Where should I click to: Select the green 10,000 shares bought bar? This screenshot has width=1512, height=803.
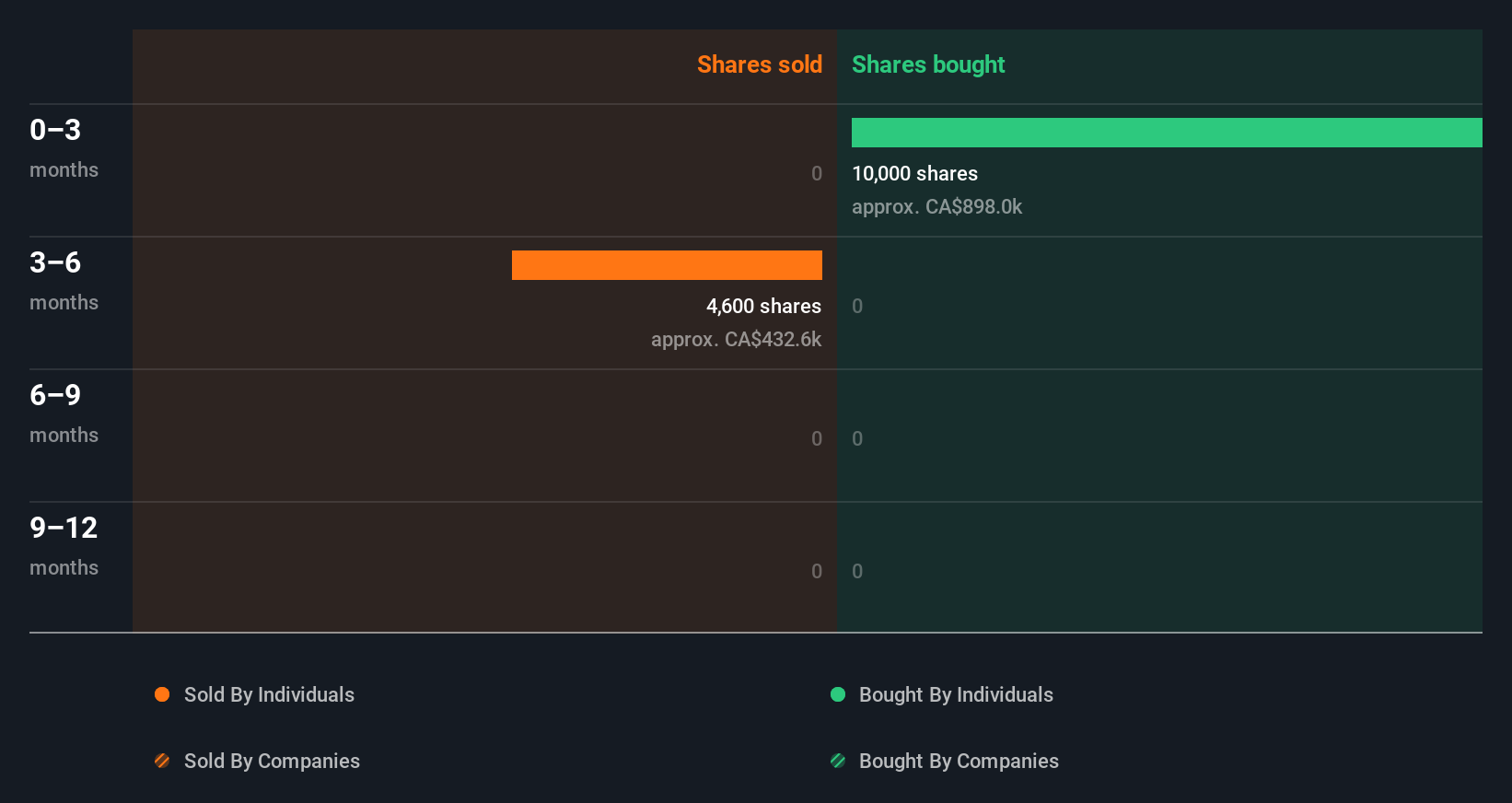coord(1167,133)
